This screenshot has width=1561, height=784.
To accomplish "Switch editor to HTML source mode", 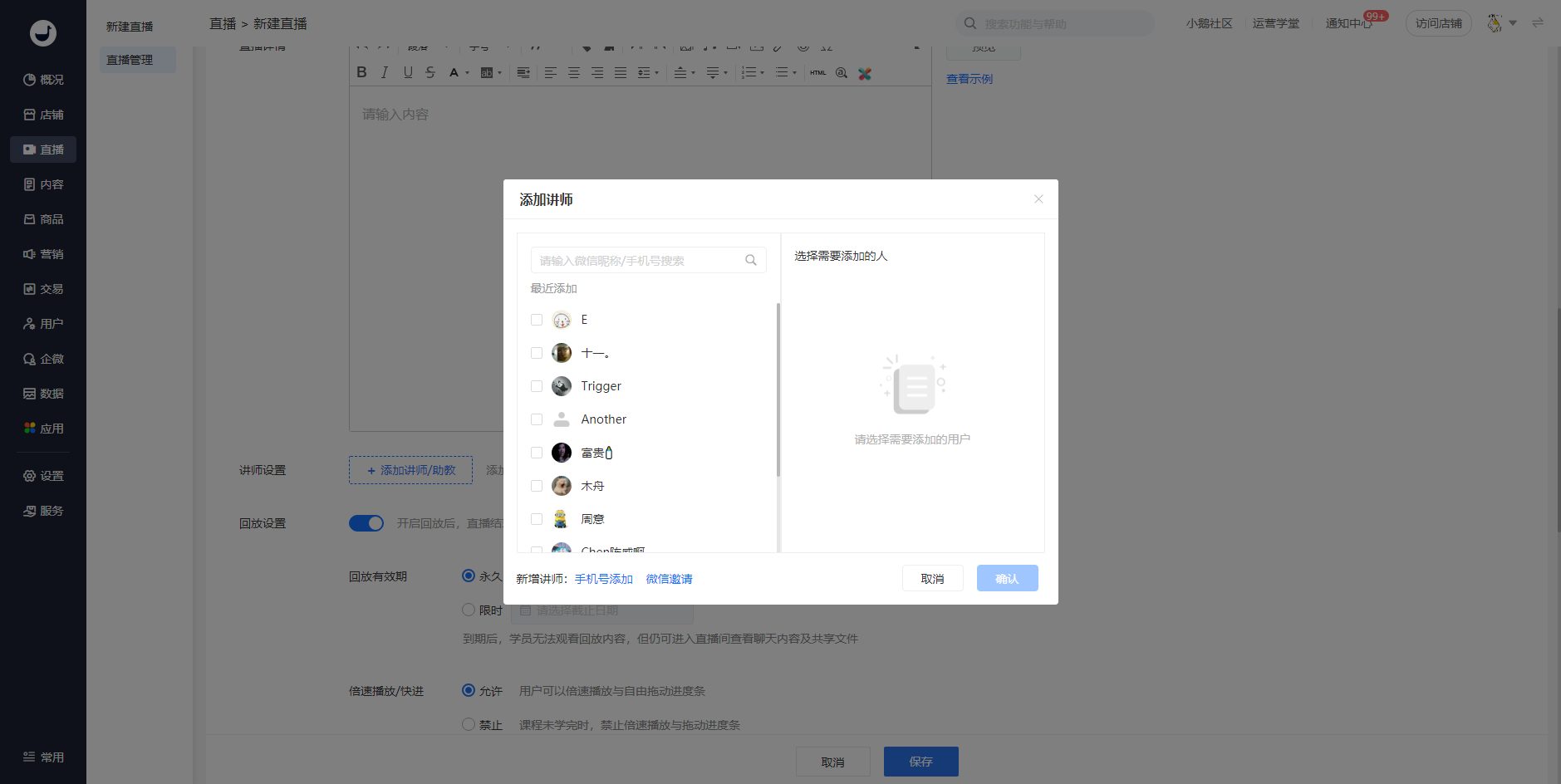I will point(818,73).
